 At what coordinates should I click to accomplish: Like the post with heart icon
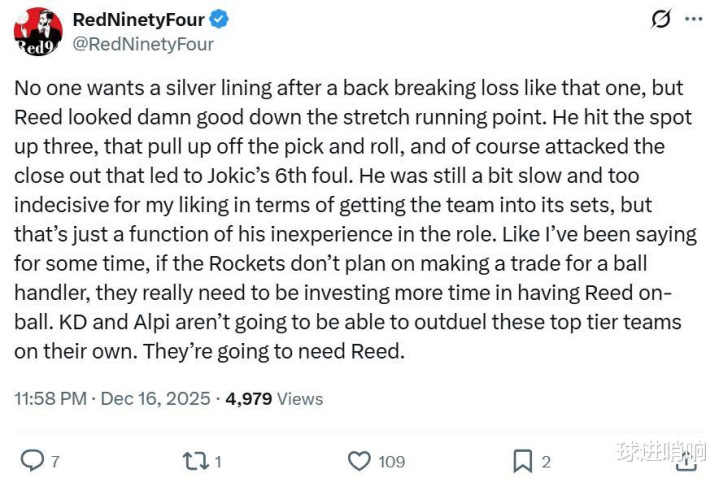click(359, 460)
